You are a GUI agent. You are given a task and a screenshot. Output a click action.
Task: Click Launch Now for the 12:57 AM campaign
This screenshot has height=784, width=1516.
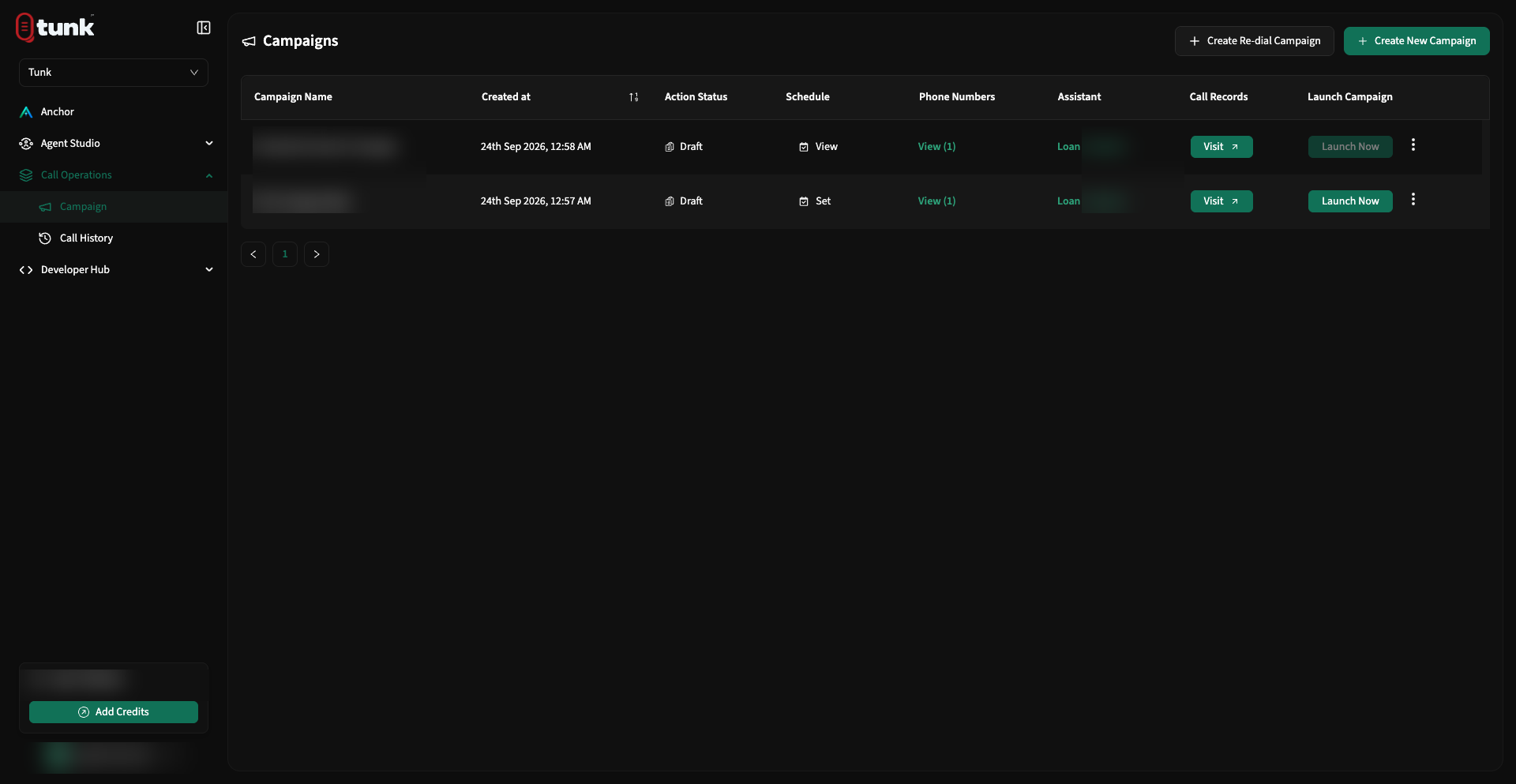pos(1350,201)
